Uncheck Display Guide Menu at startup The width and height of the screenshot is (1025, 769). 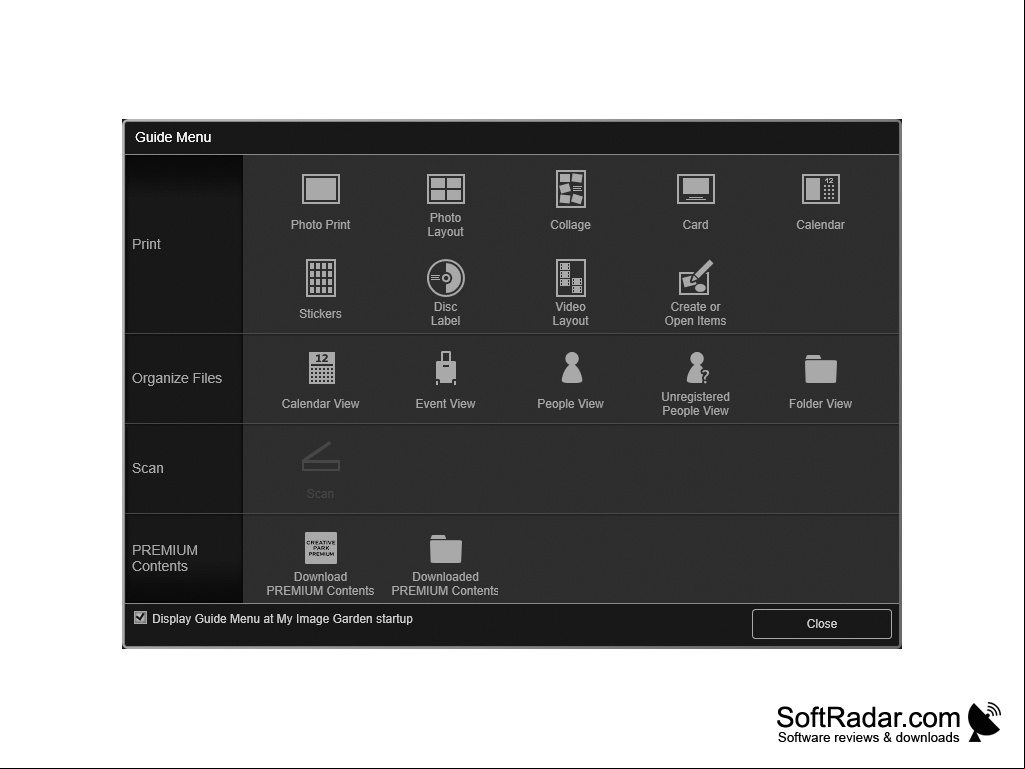point(140,617)
